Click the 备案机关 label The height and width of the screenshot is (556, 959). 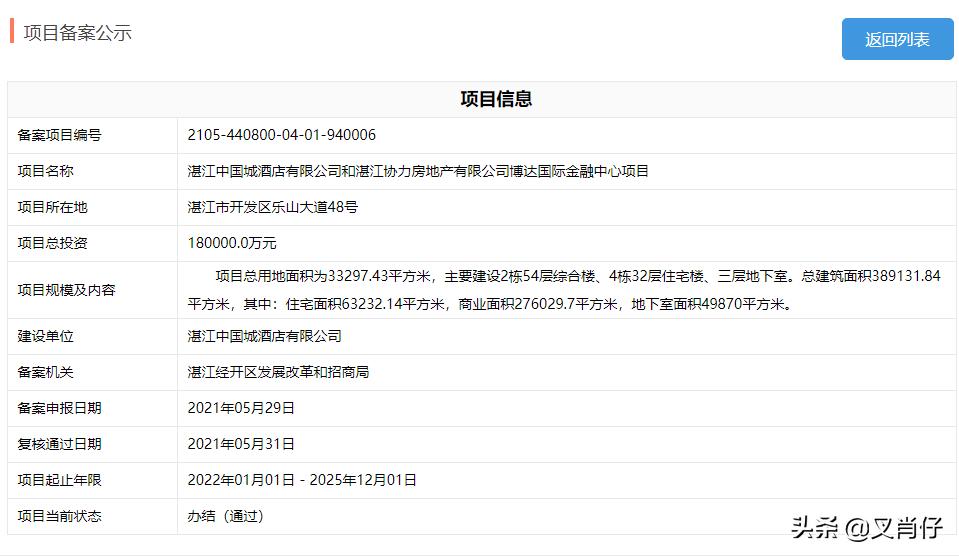click(x=45, y=373)
